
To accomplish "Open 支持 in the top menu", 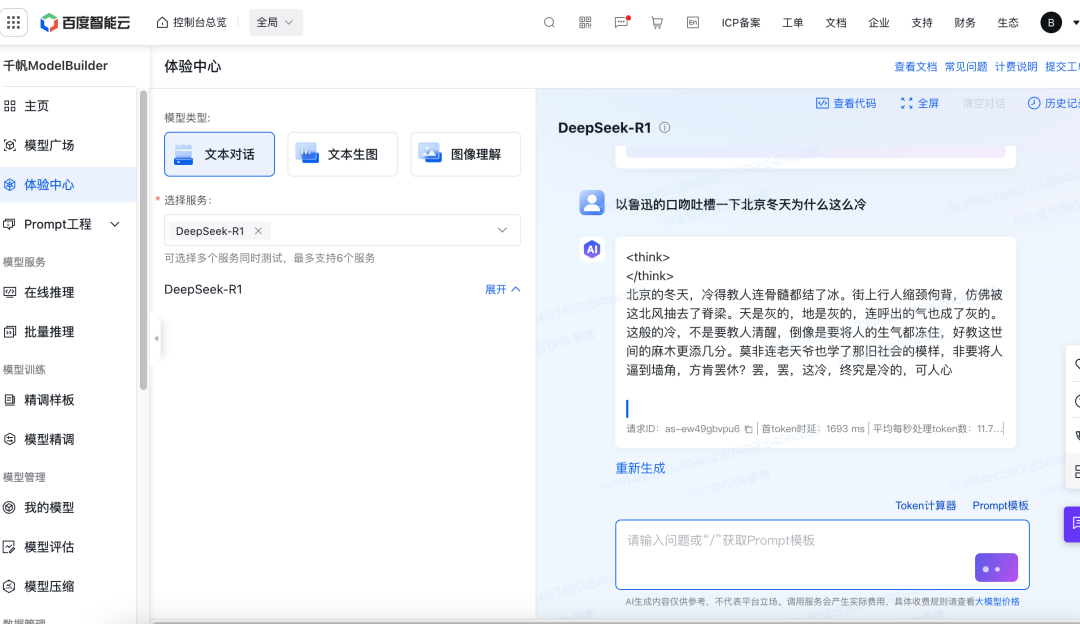I will tap(922, 23).
